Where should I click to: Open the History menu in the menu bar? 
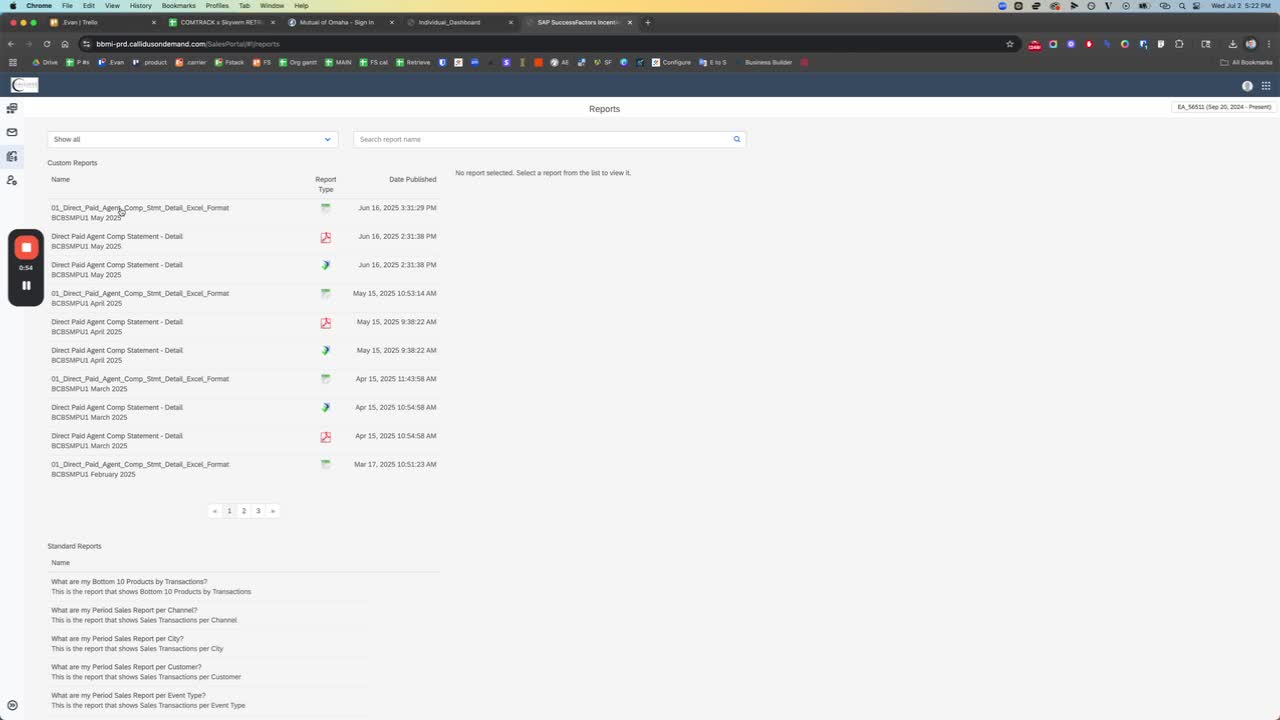point(140,6)
